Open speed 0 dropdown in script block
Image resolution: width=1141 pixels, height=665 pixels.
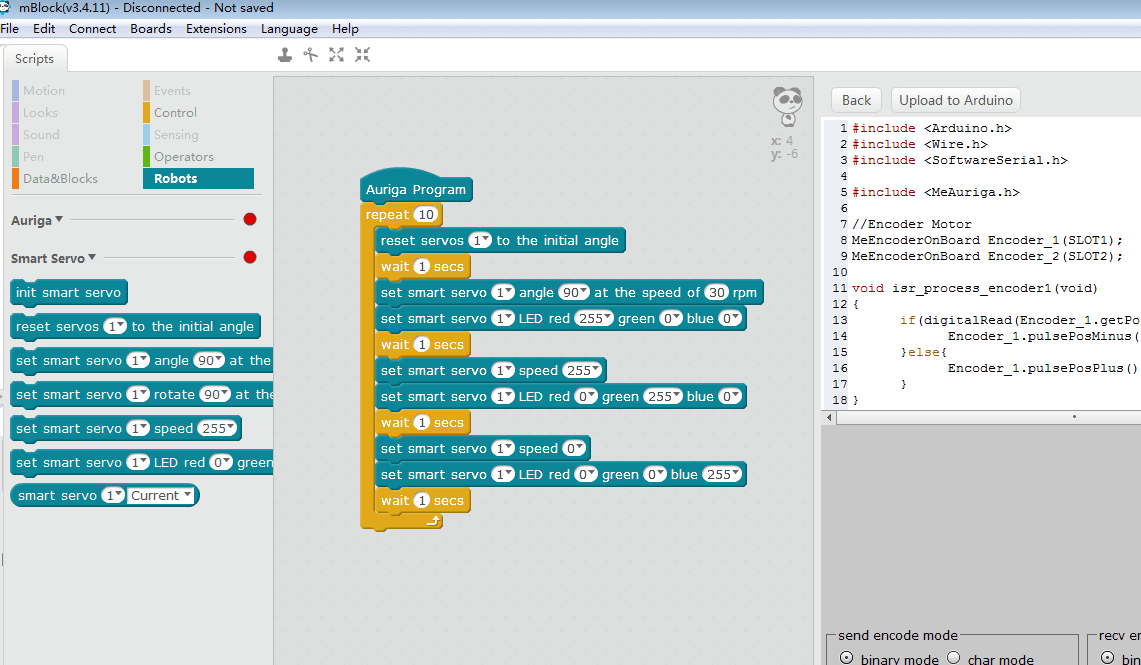tap(574, 448)
